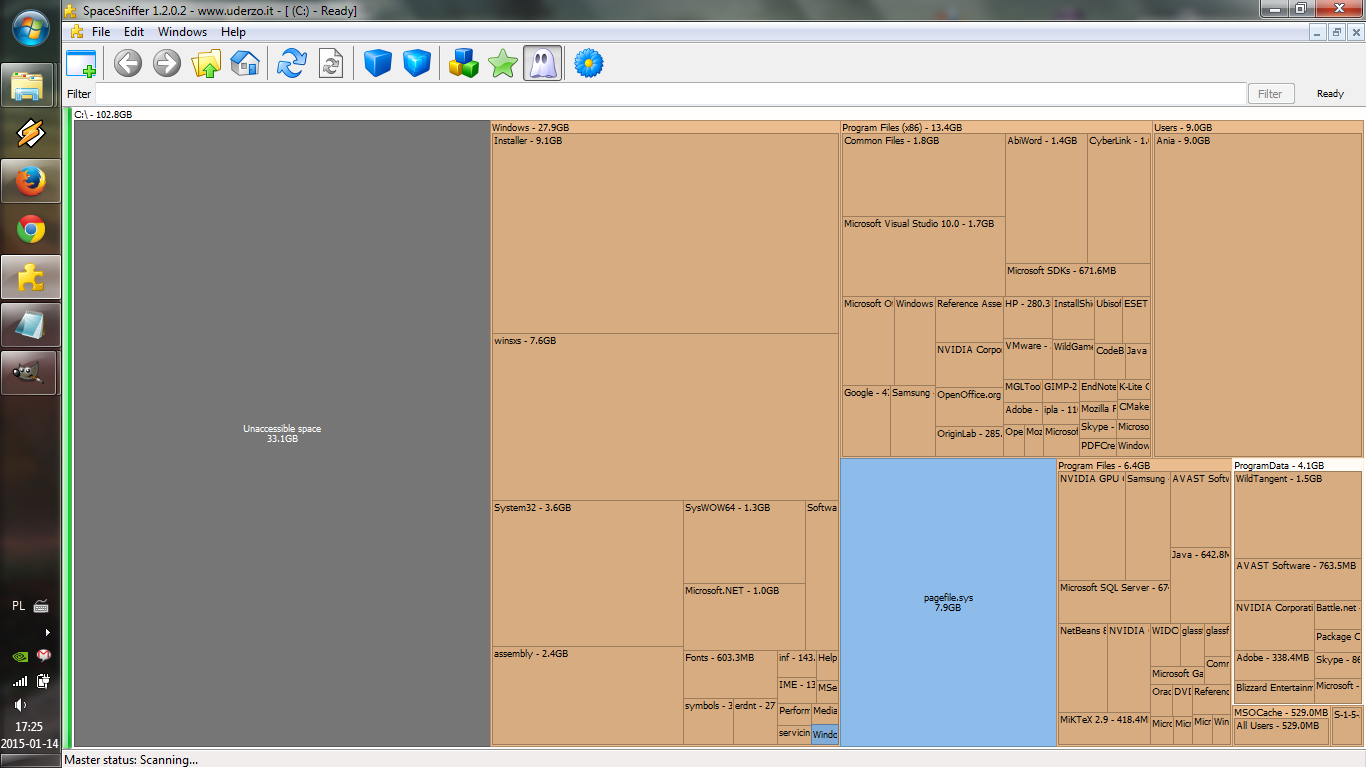1366x768 pixels.
Task: Go forward with the right arrow icon
Action: pos(166,65)
